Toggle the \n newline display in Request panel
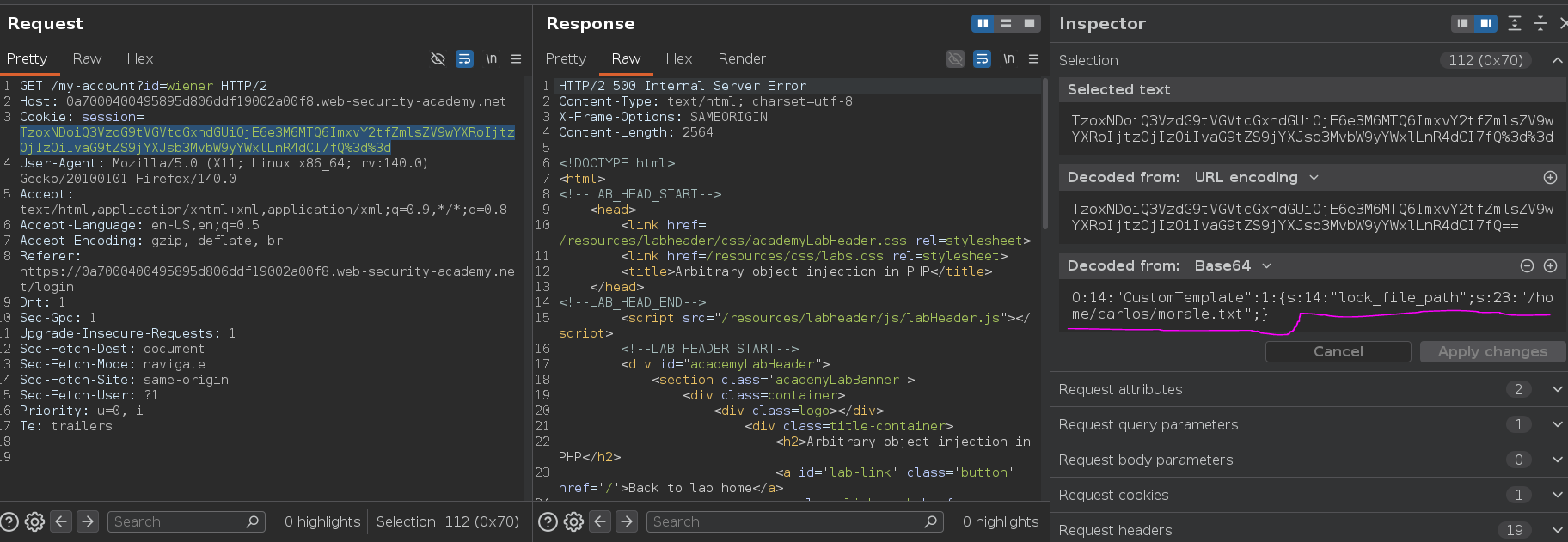The image size is (1568, 542). (491, 58)
